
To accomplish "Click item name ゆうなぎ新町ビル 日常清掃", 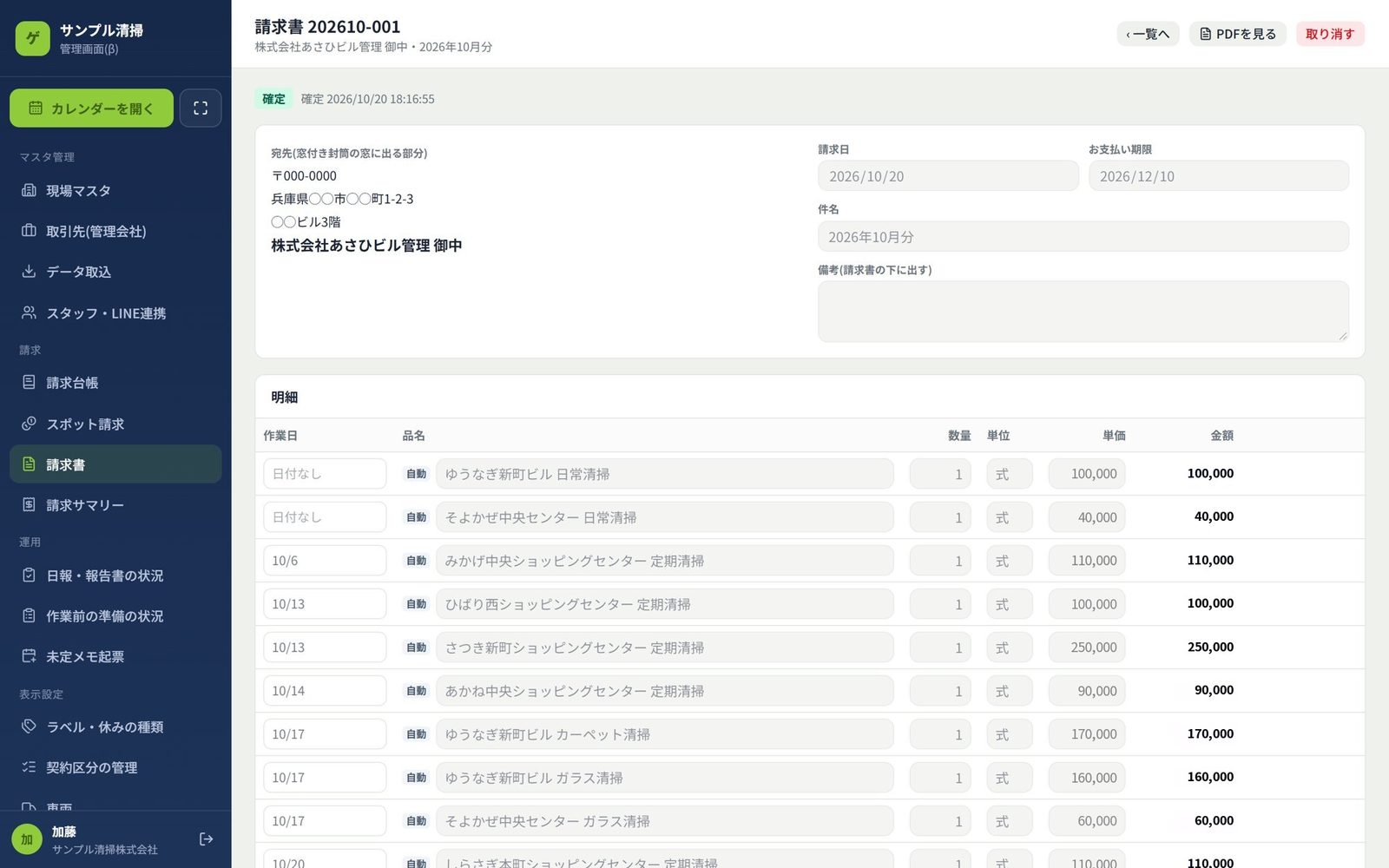I will [665, 474].
